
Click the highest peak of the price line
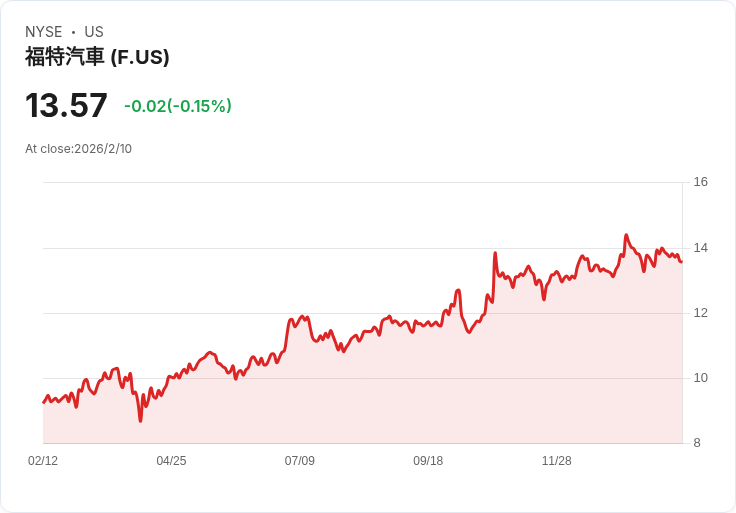click(626, 235)
